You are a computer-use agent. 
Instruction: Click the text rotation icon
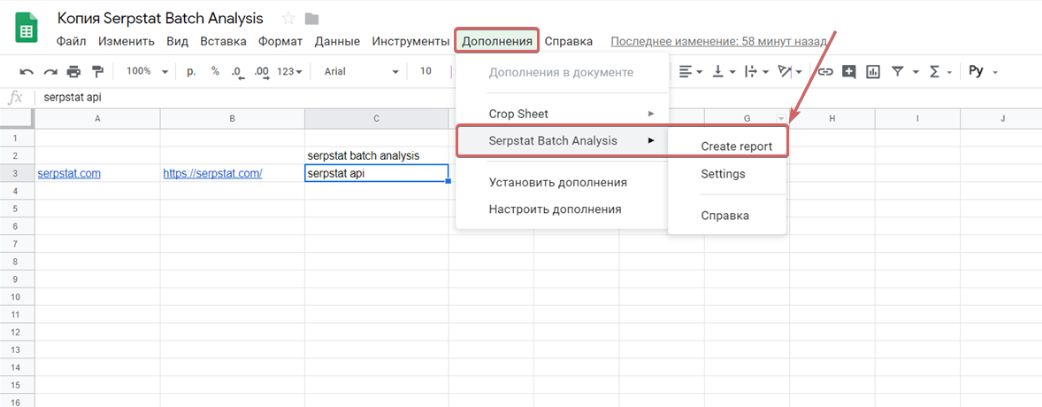point(785,71)
